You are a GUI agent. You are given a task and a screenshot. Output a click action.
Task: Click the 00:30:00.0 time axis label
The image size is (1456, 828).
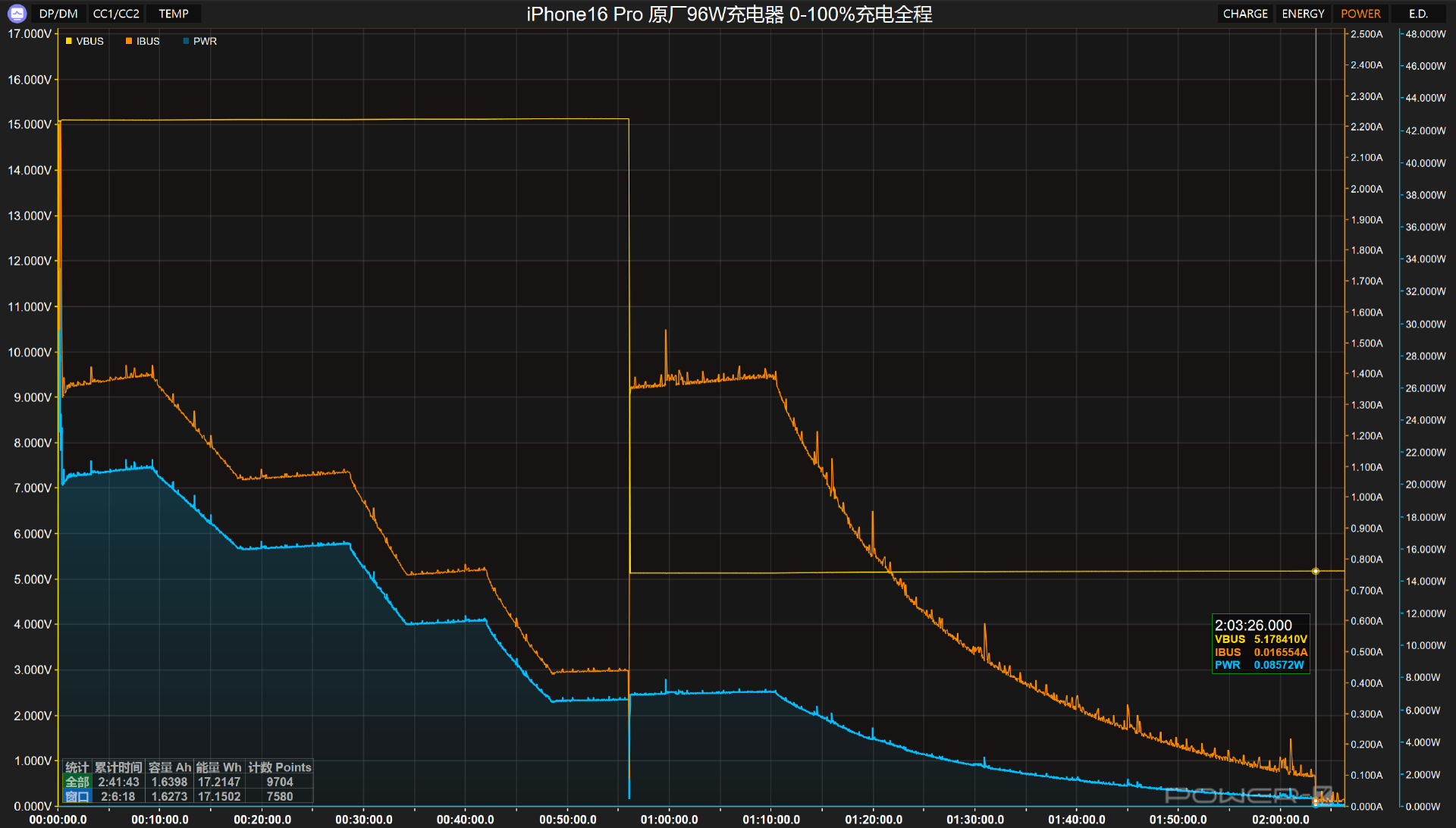[x=364, y=820]
